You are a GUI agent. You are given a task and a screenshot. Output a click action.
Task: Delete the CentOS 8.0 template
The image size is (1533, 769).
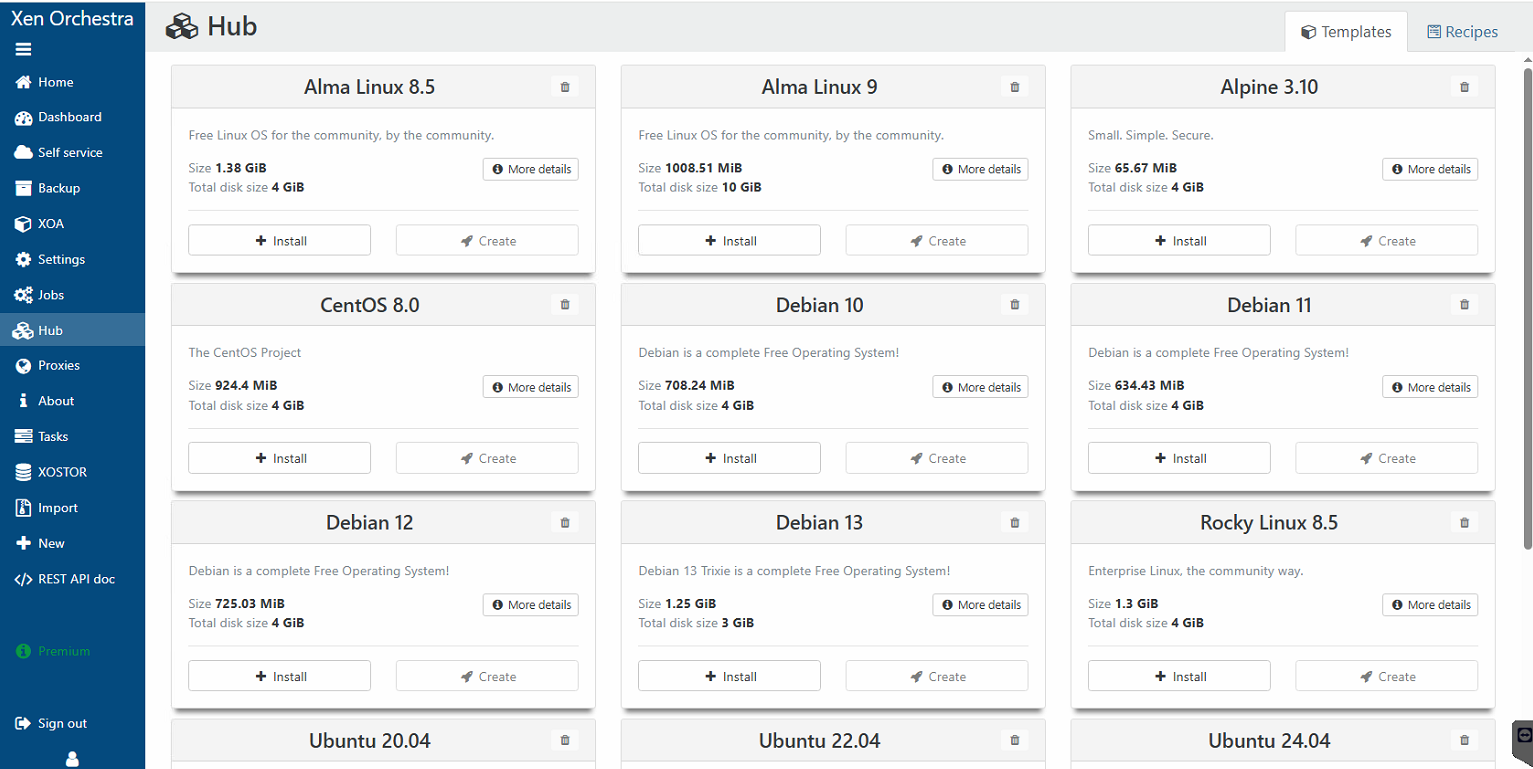(x=565, y=305)
